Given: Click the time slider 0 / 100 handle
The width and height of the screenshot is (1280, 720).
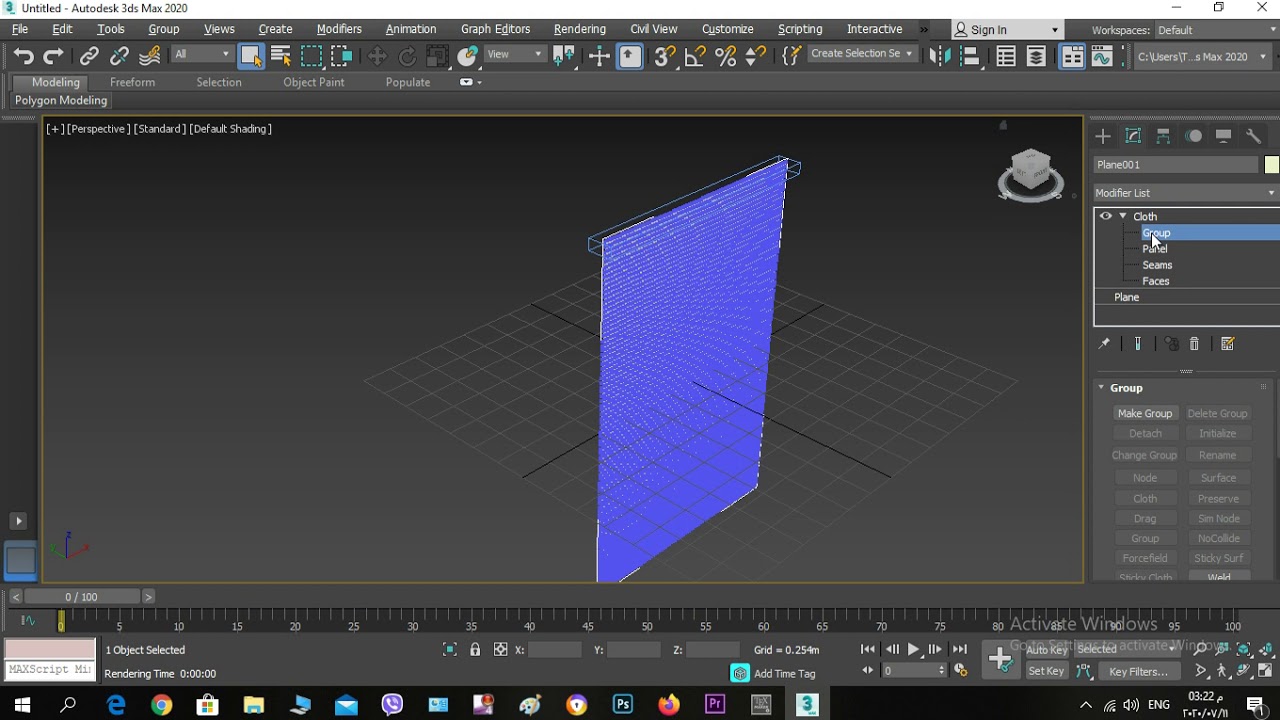Looking at the screenshot, I should 82,597.
